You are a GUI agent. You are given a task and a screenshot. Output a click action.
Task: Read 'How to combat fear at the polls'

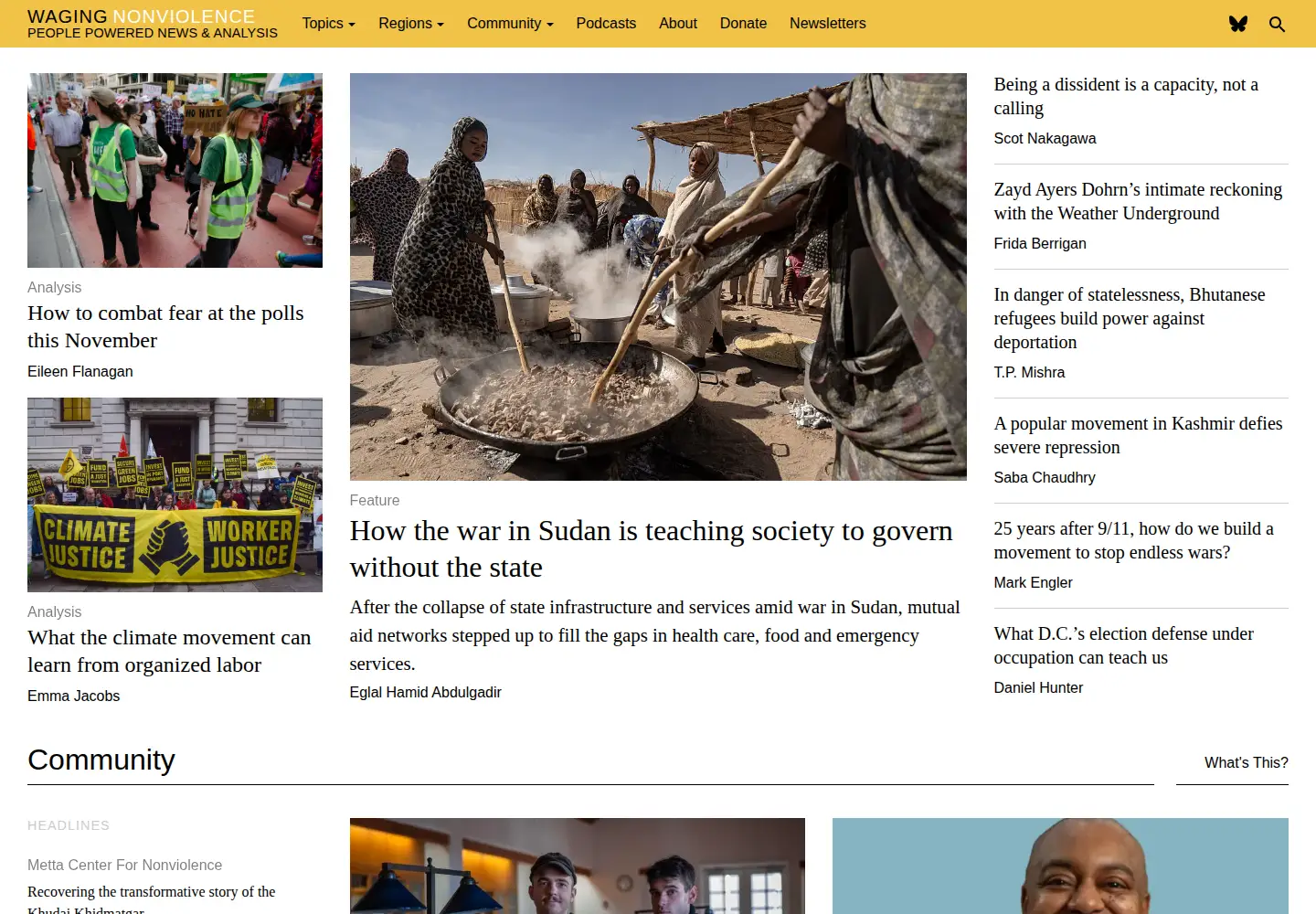[165, 326]
